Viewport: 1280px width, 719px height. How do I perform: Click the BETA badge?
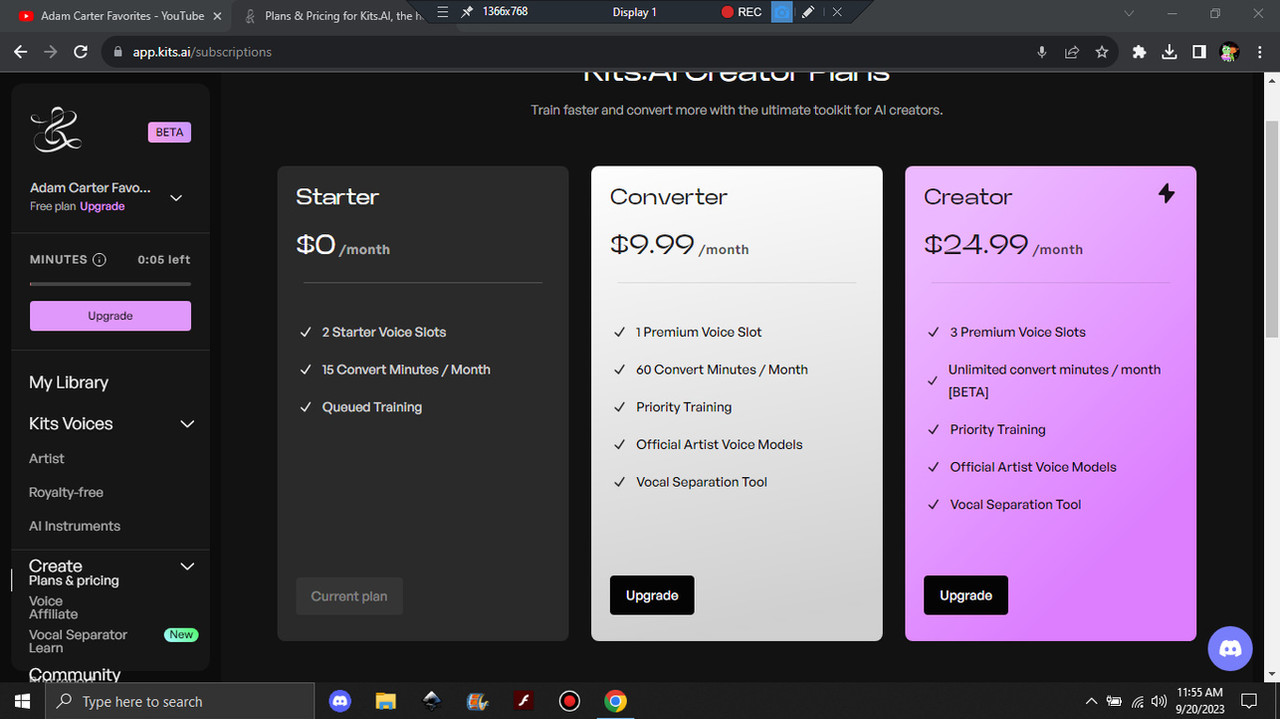coord(169,132)
